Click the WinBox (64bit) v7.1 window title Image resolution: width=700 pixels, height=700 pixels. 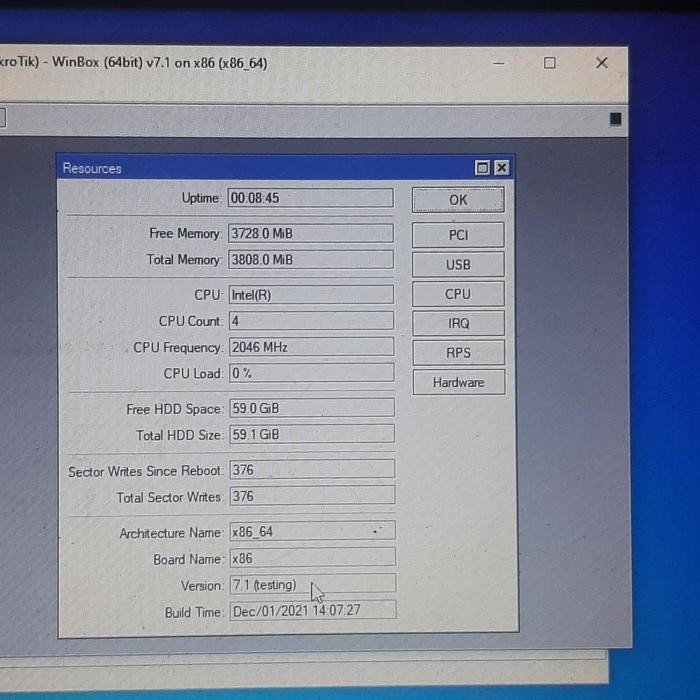click(x=159, y=62)
